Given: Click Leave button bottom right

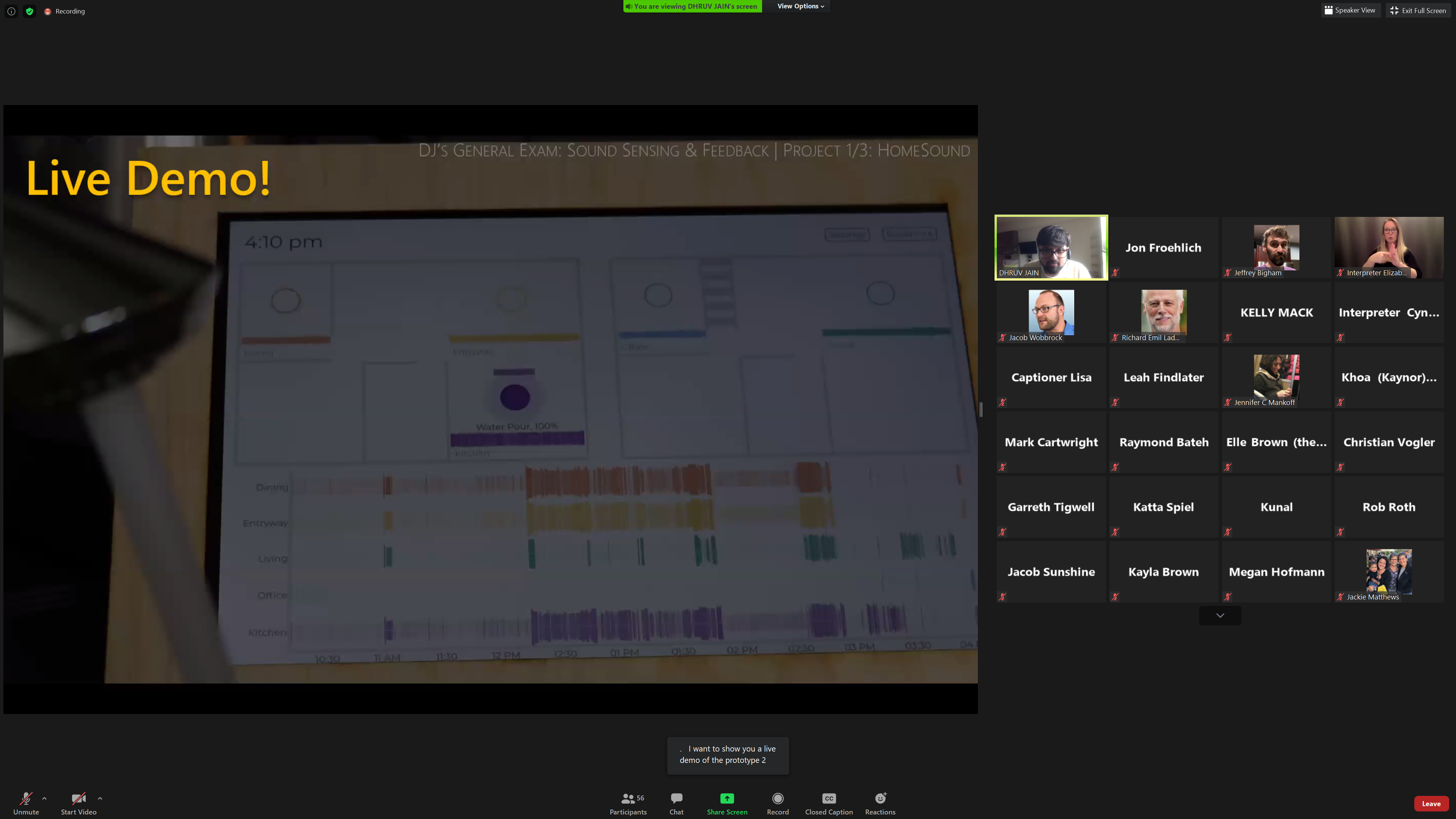Looking at the screenshot, I should click(1431, 803).
